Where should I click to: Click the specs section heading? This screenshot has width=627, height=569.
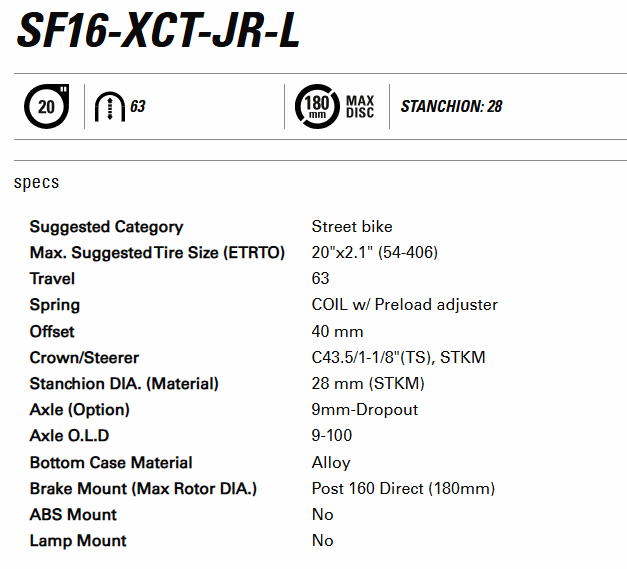click(x=37, y=183)
